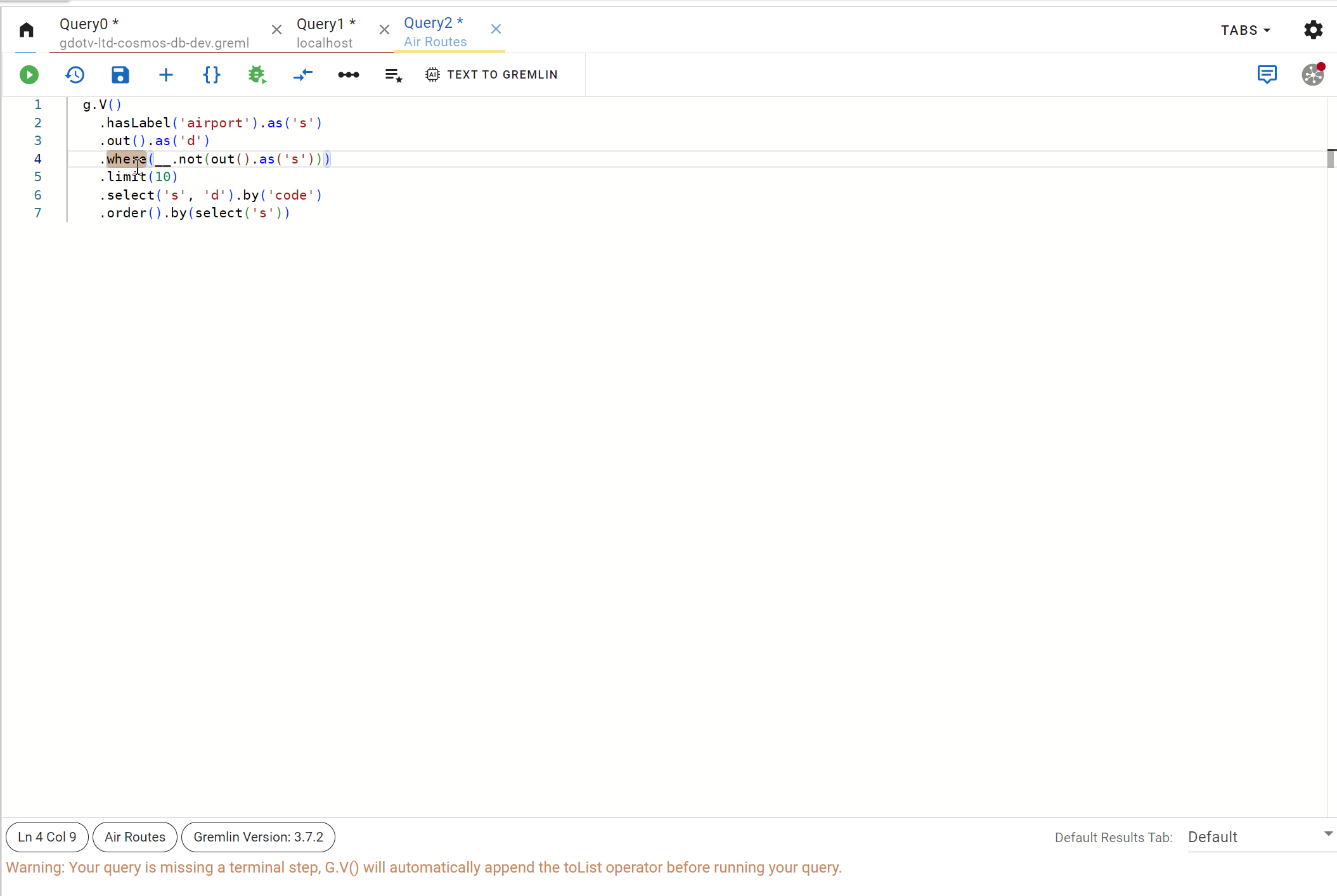Open the code formatter tool
Screen dimensions: 1337x896
[211, 74]
